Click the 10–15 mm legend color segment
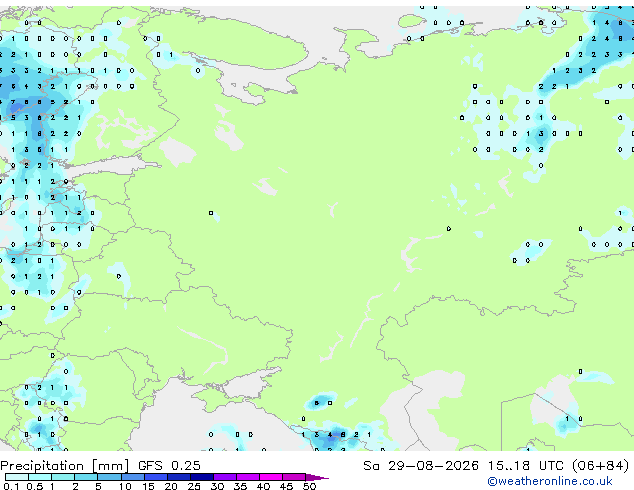The image size is (634, 490). point(133,477)
